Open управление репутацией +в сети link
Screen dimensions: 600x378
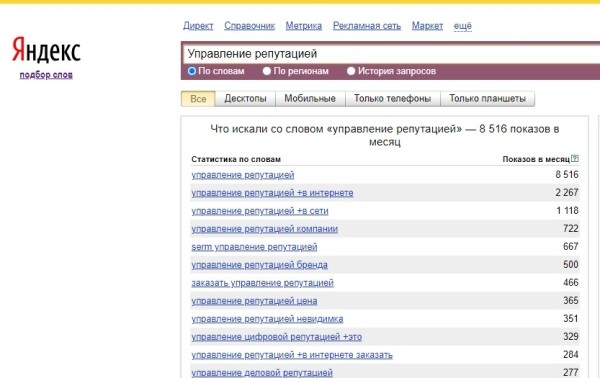click(x=260, y=211)
